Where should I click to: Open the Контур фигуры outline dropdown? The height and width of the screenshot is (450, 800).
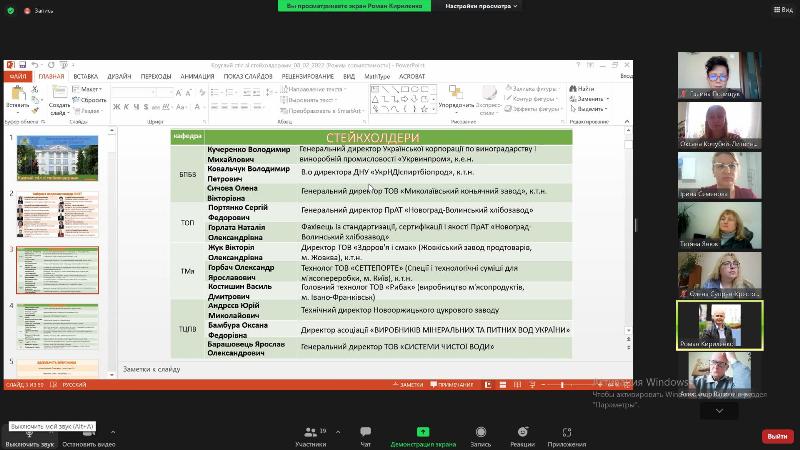(x=531, y=98)
